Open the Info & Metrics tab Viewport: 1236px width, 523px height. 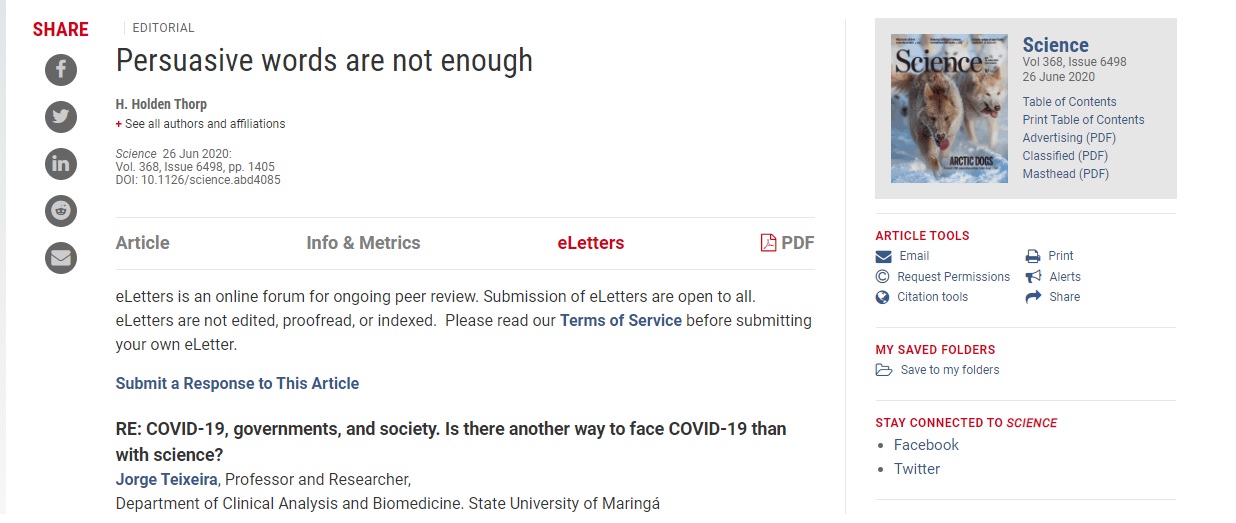tap(363, 243)
